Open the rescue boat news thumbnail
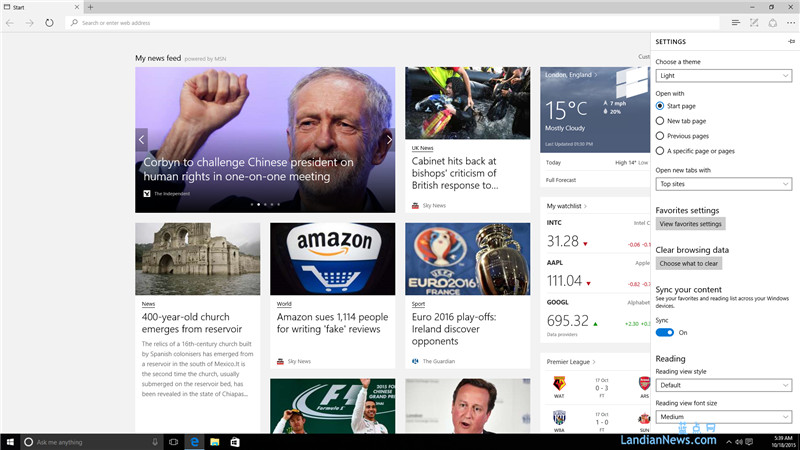The width and height of the screenshot is (800, 450). coord(467,103)
